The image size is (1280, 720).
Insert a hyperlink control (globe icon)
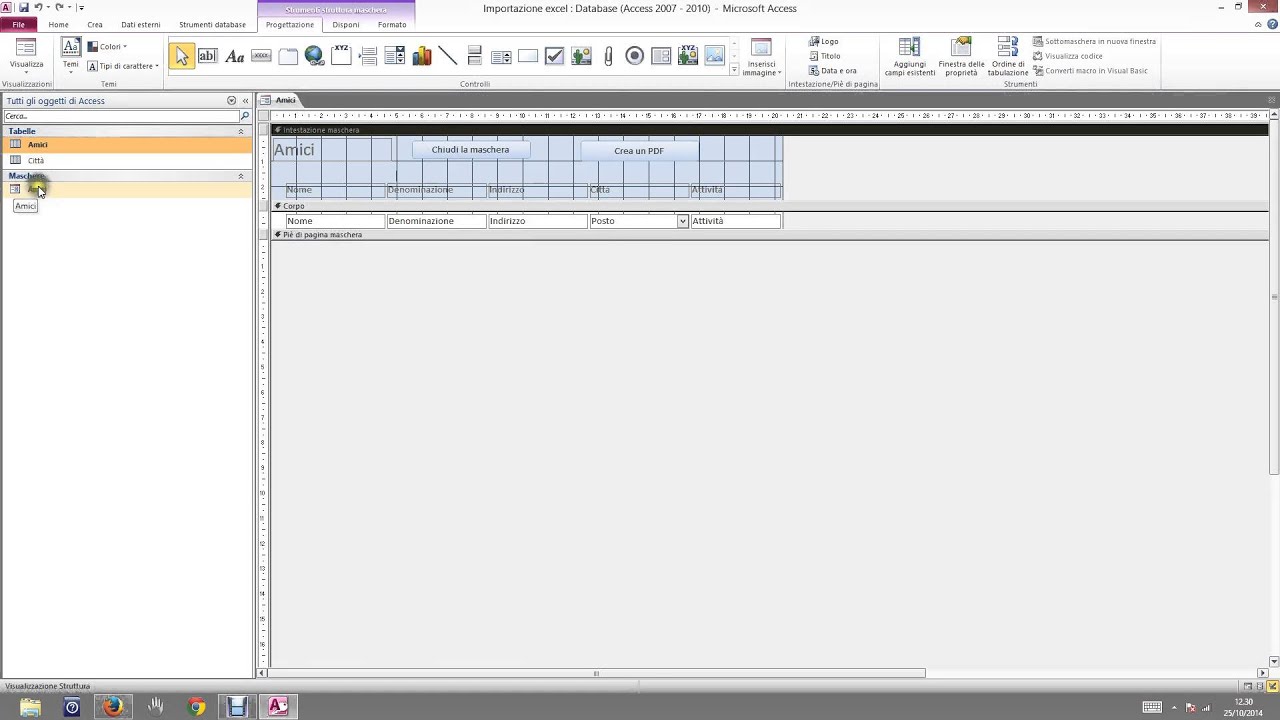pos(314,56)
